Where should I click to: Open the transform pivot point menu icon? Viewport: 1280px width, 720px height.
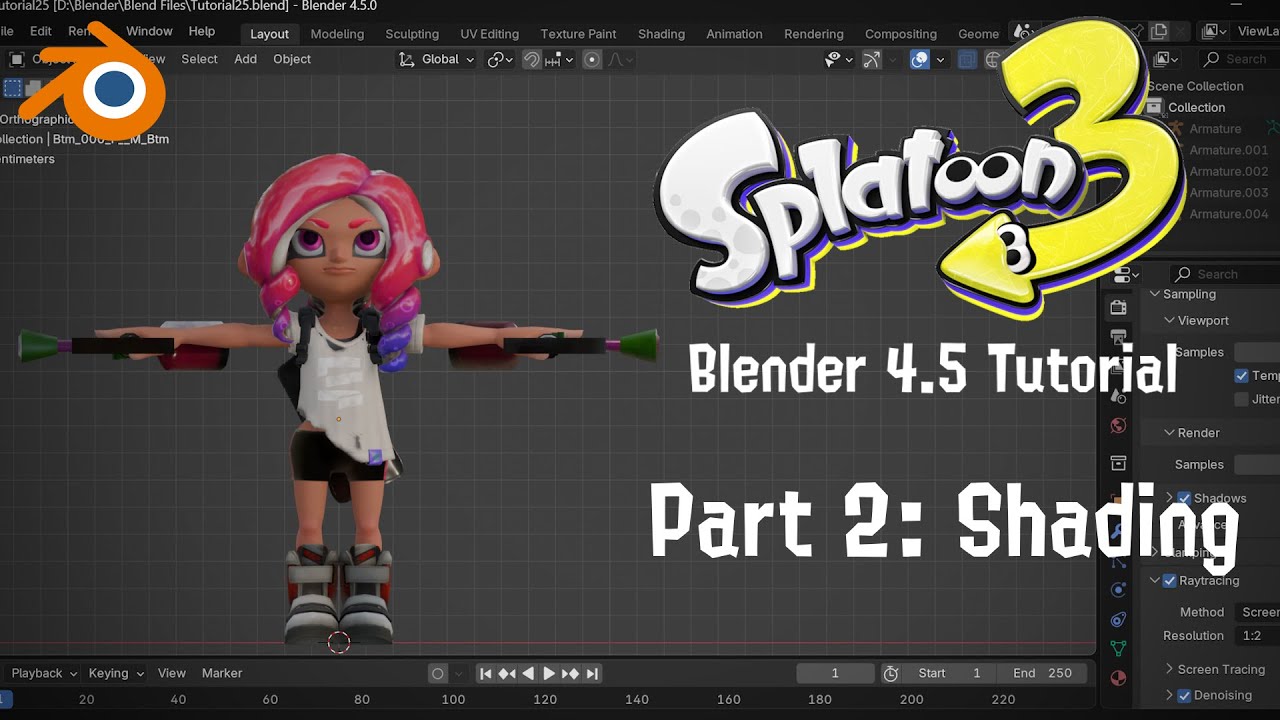pos(500,59)
